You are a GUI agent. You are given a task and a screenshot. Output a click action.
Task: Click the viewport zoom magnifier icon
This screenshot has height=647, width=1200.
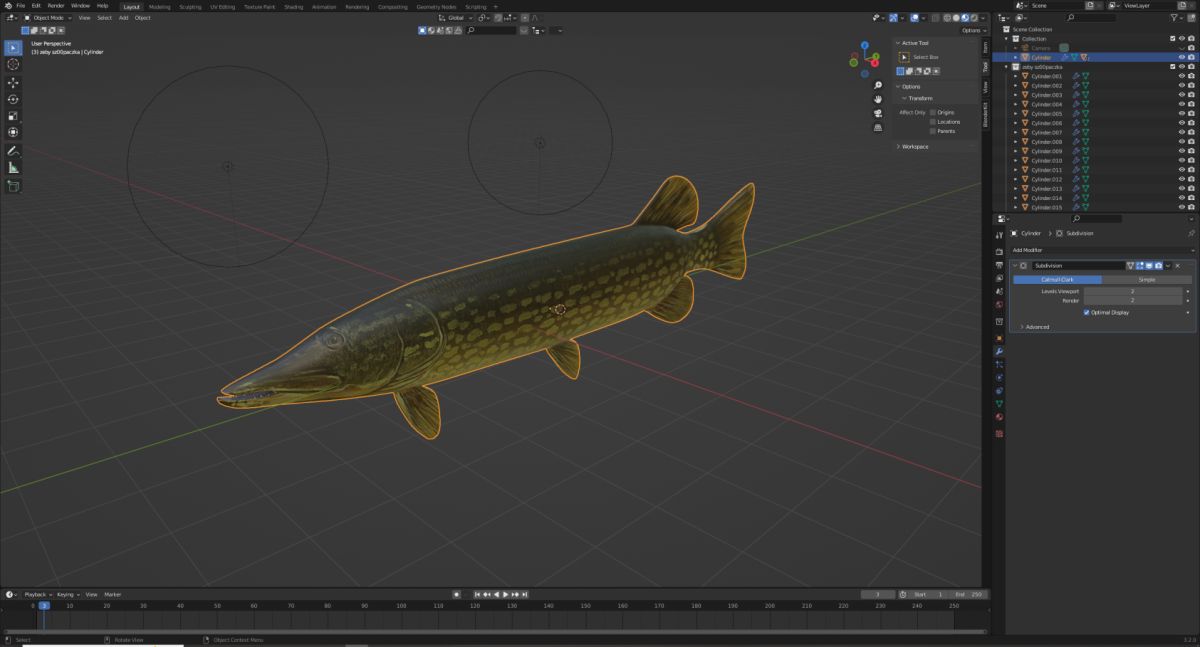pyautogui.click(x=877, y=86)
